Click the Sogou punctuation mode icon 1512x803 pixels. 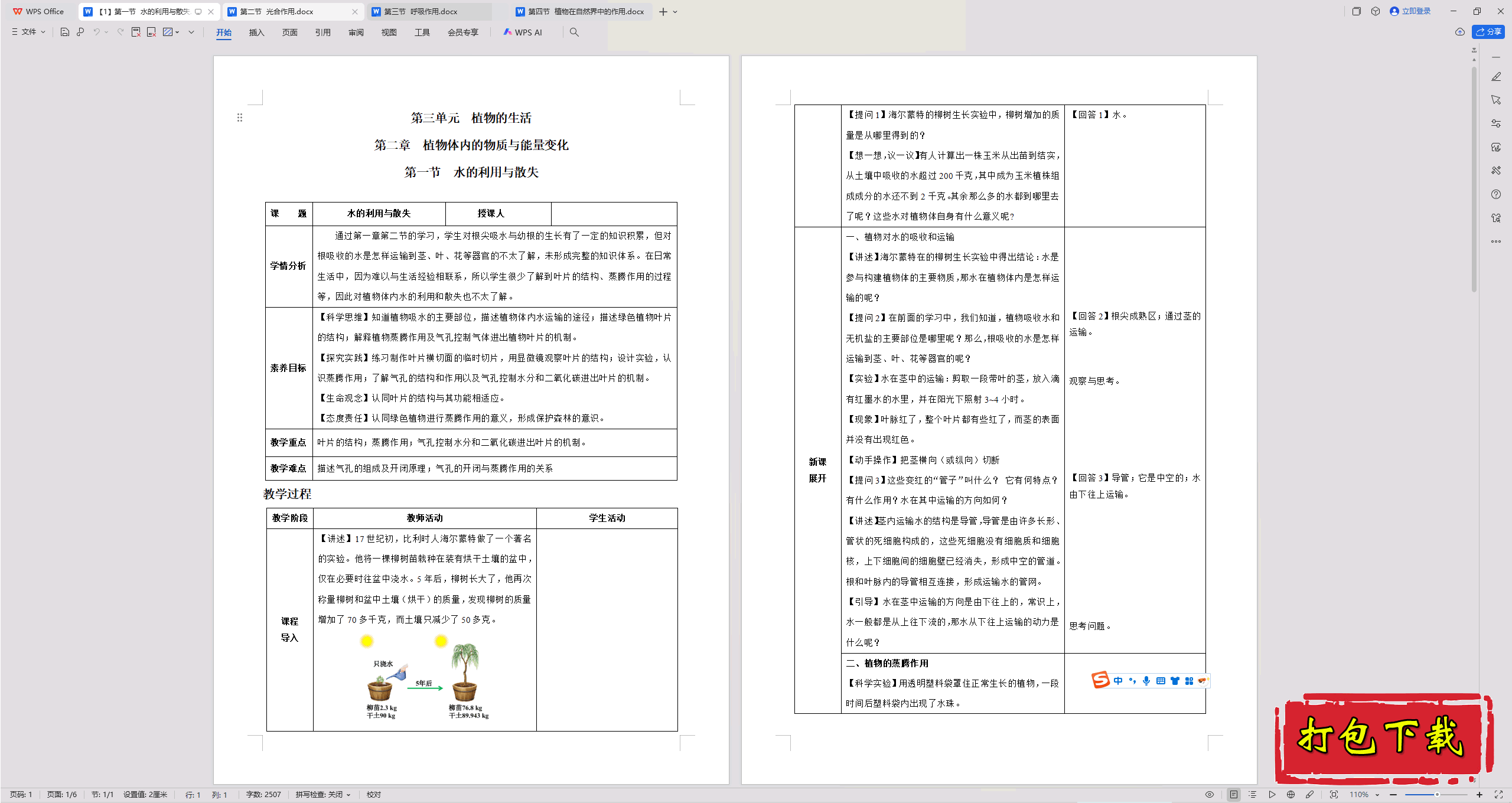coord(1132,680)
